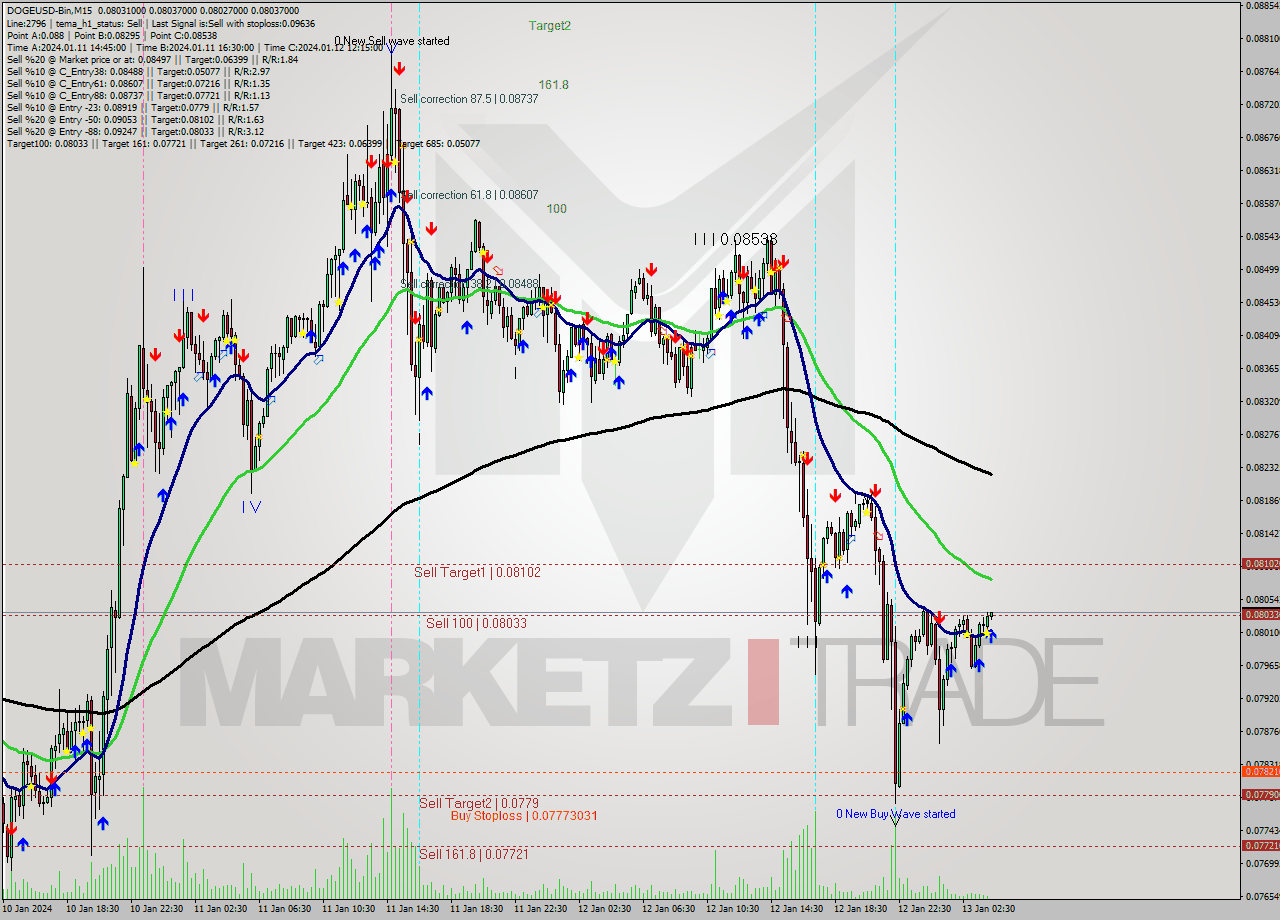Click the orange 0.07821 price tag
This screenshot has height=920, width=1280.
tap(1260, 771)
